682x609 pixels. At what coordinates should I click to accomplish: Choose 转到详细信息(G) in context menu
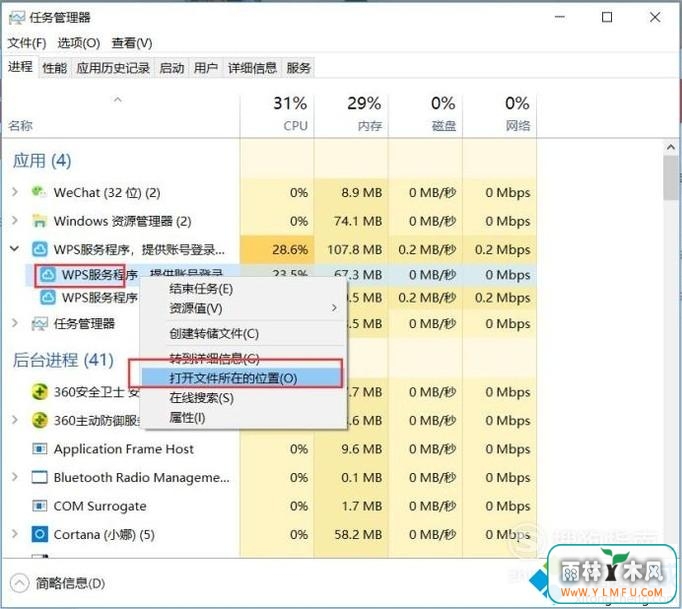(x=244, y=359)
